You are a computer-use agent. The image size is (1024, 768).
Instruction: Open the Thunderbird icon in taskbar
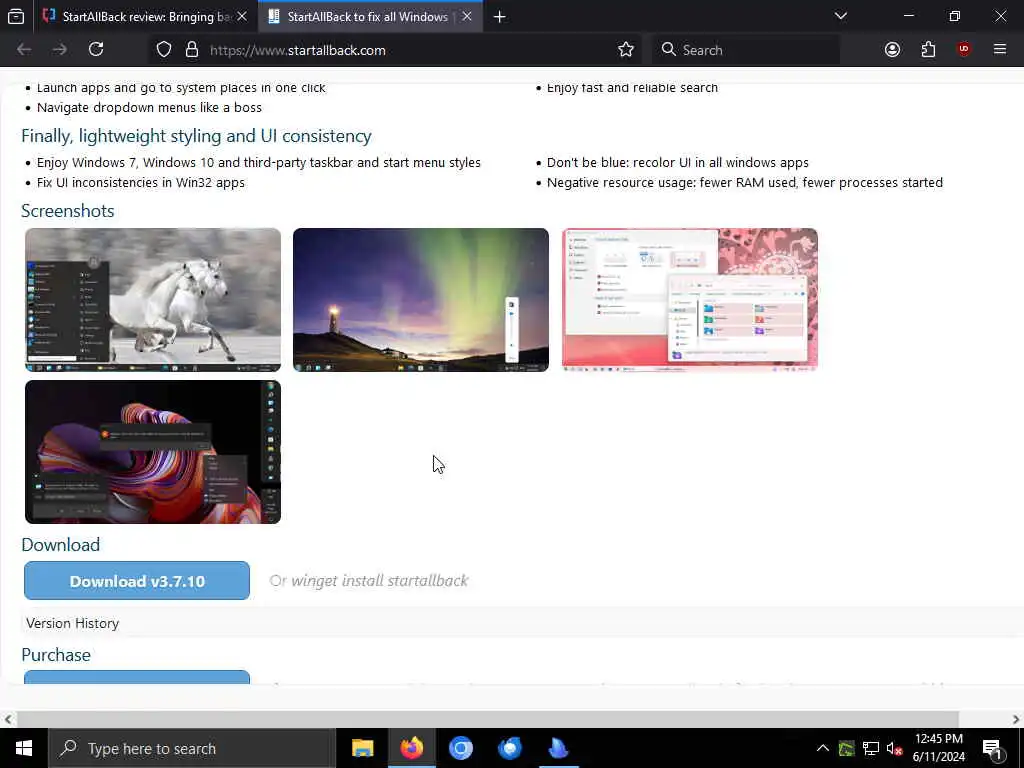click(509, 748)
